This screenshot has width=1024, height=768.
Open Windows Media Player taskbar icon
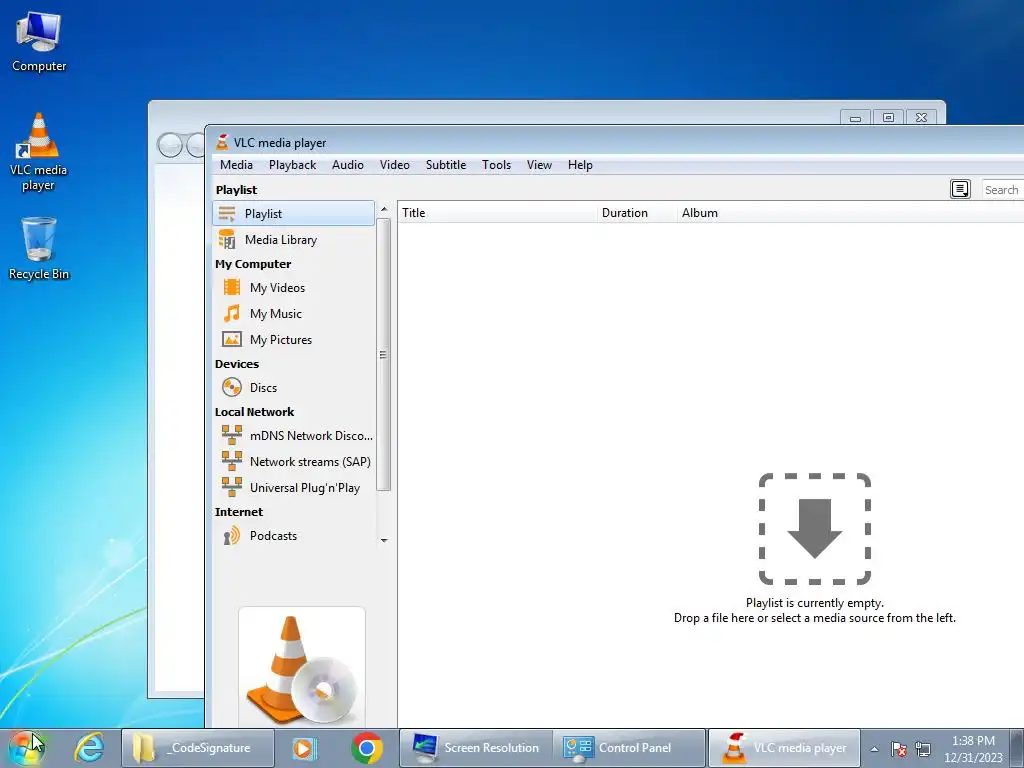(x=304, y=748)
